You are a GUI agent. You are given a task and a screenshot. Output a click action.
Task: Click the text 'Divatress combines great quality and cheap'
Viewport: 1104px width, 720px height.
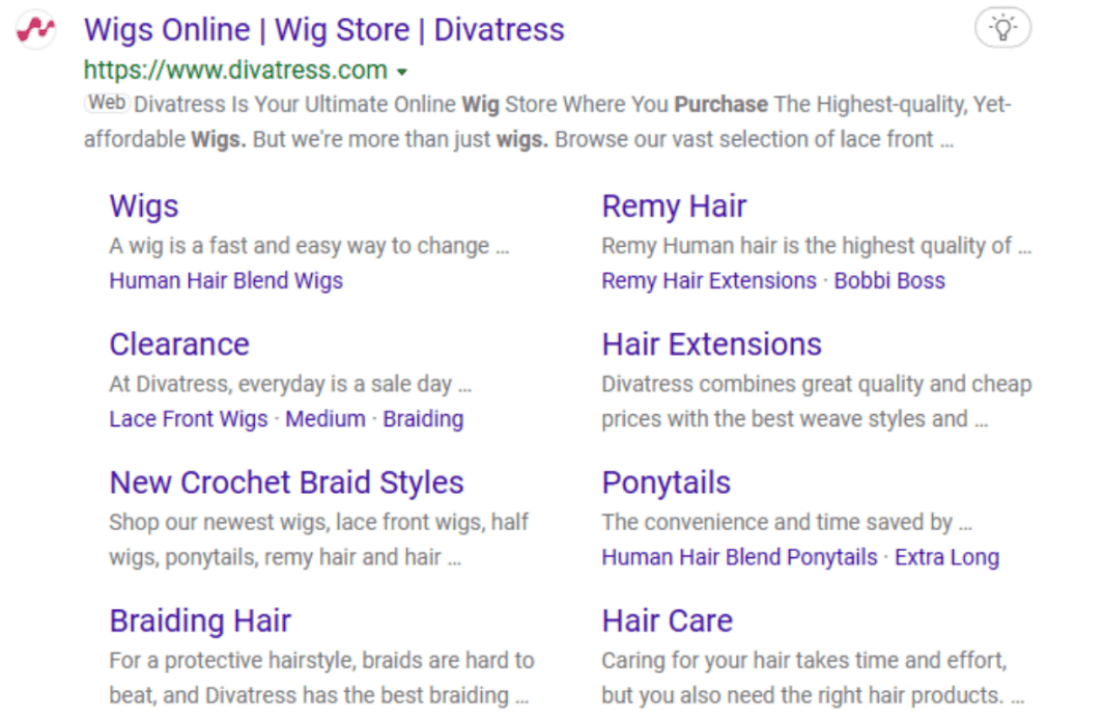click(817, 384)
